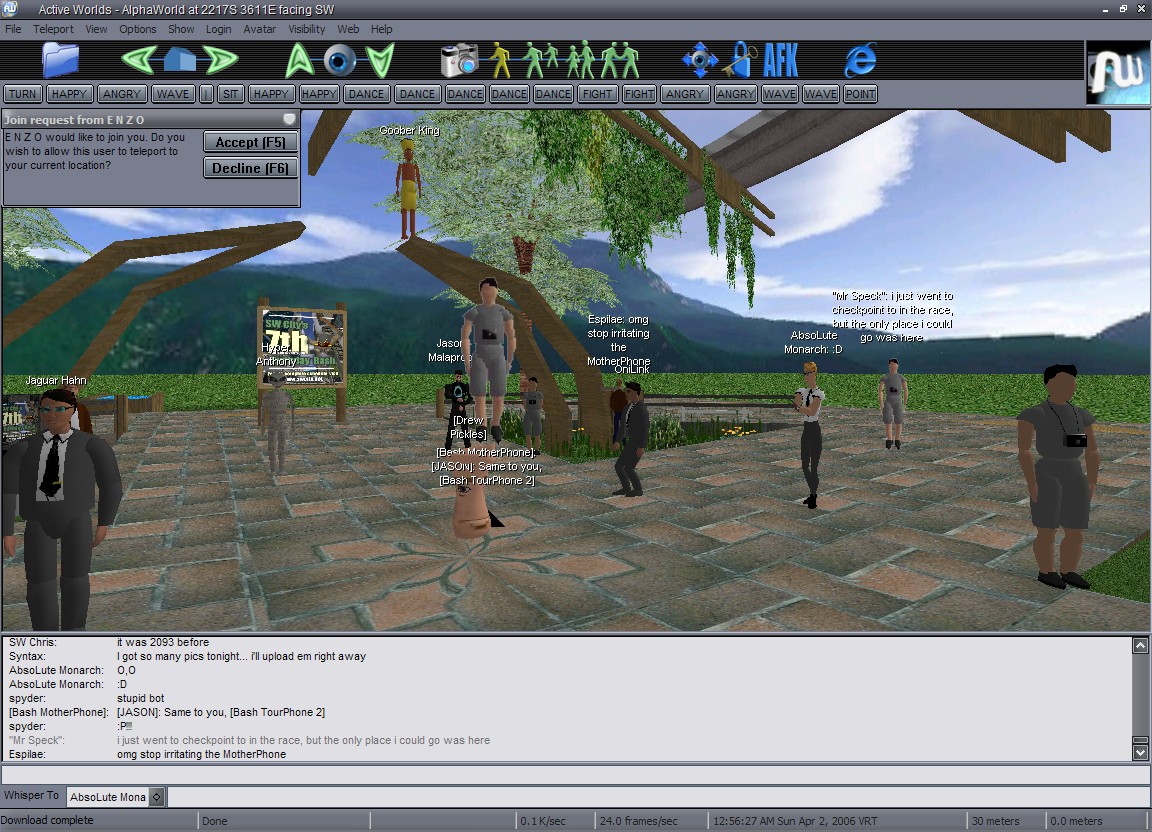Decline the E N Z O join request

pos(251,168)
